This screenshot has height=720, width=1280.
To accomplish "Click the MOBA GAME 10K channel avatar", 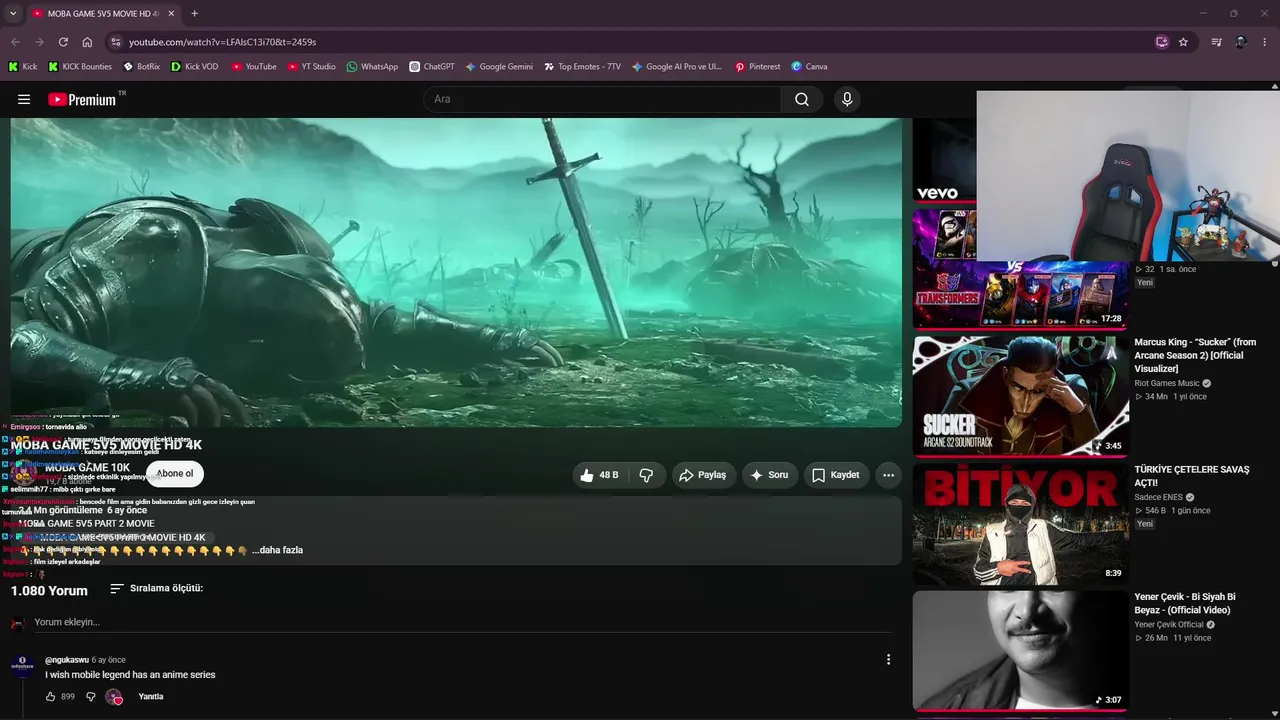I will click(x=23, y=474).
